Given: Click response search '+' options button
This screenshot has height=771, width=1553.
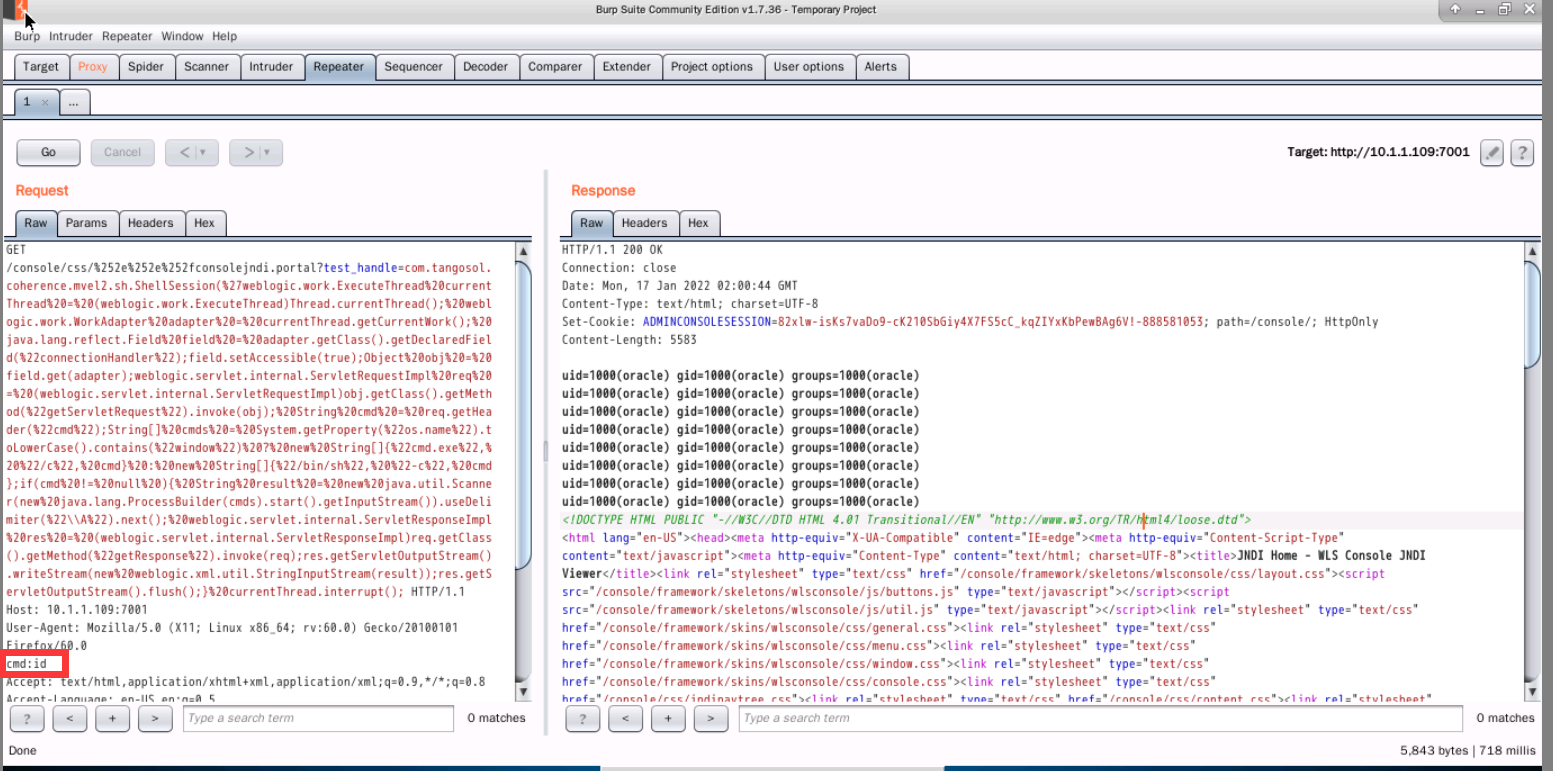Looking at the screenshot, I should [668, 718].
